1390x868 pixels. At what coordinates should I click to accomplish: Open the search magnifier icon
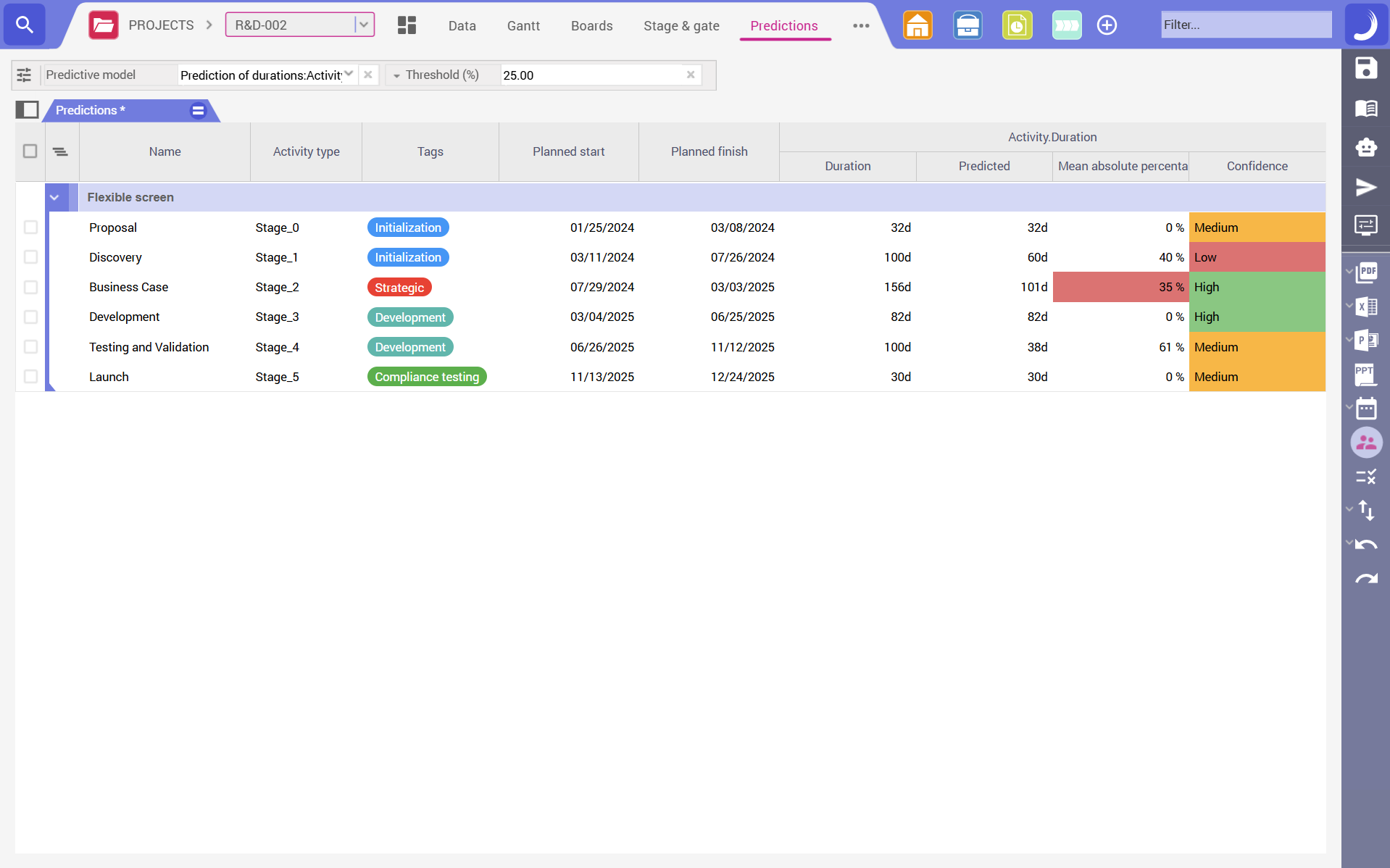(x=25, y=25)
